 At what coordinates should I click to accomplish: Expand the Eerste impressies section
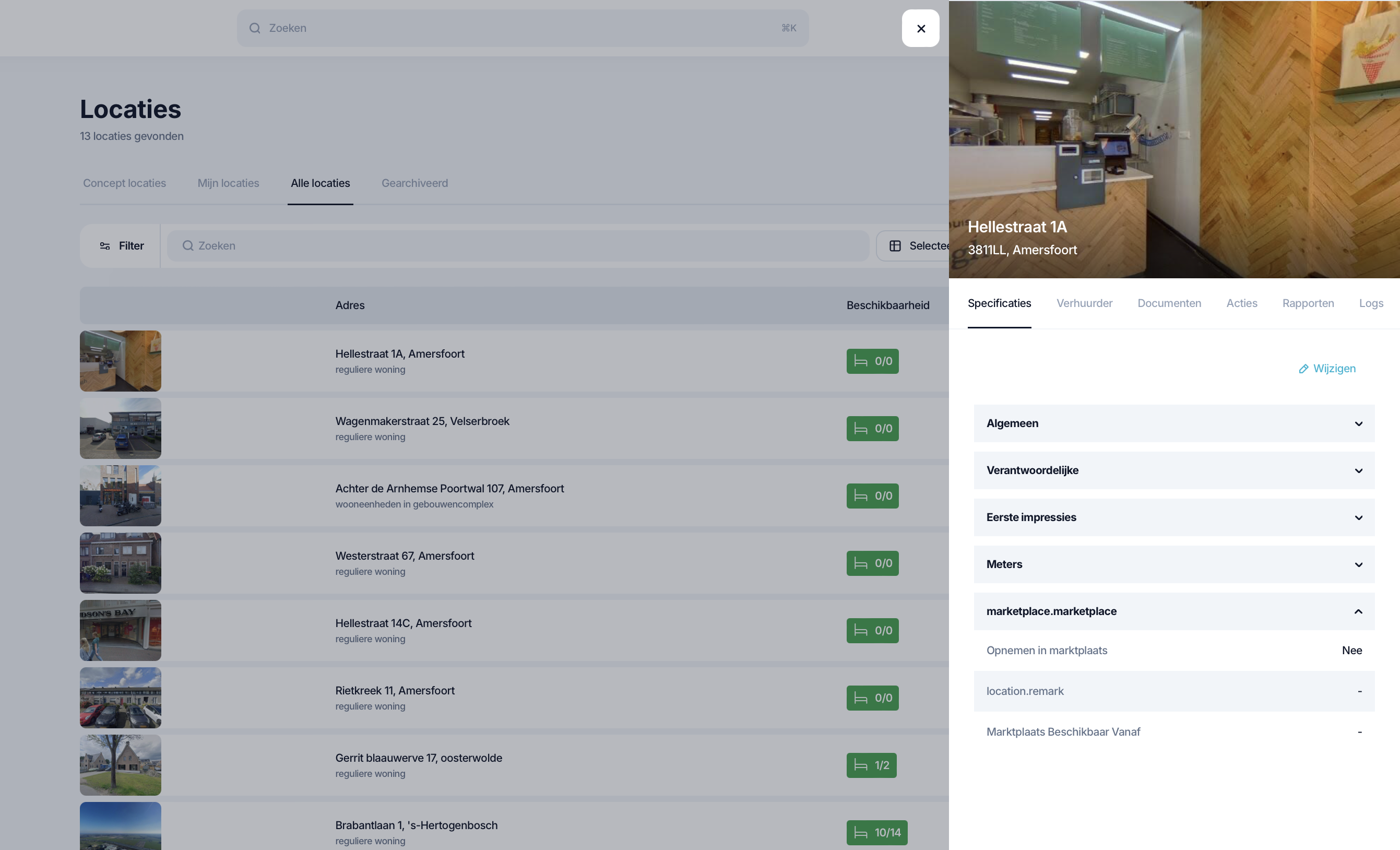tap(1174, 517)
